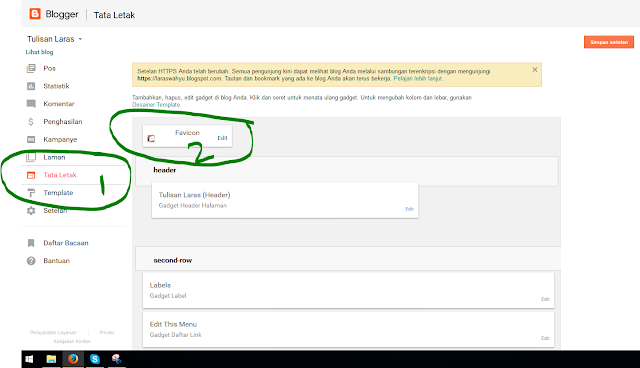Click the Simpan setelan button
Image resolution: width=640 pixels, height=368 pixels.
(609, 42)
